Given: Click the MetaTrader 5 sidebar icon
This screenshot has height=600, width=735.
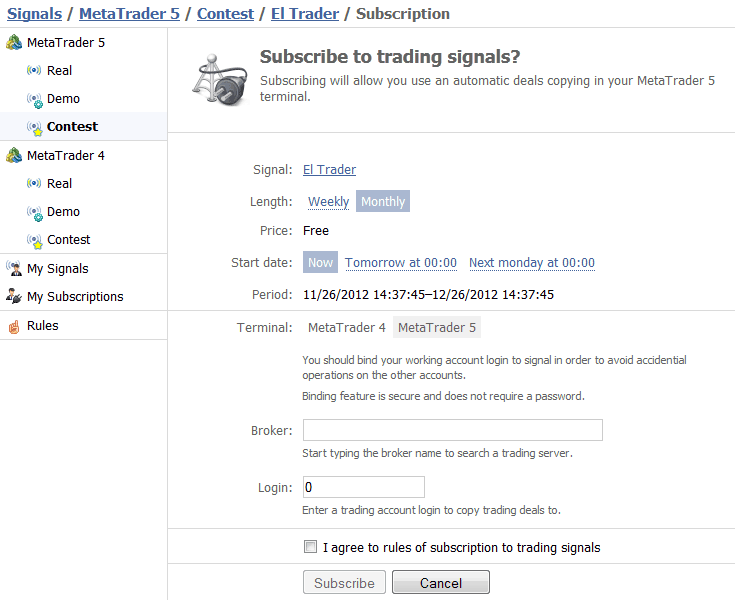Looking at the screenshot, I should click(14, 43).
